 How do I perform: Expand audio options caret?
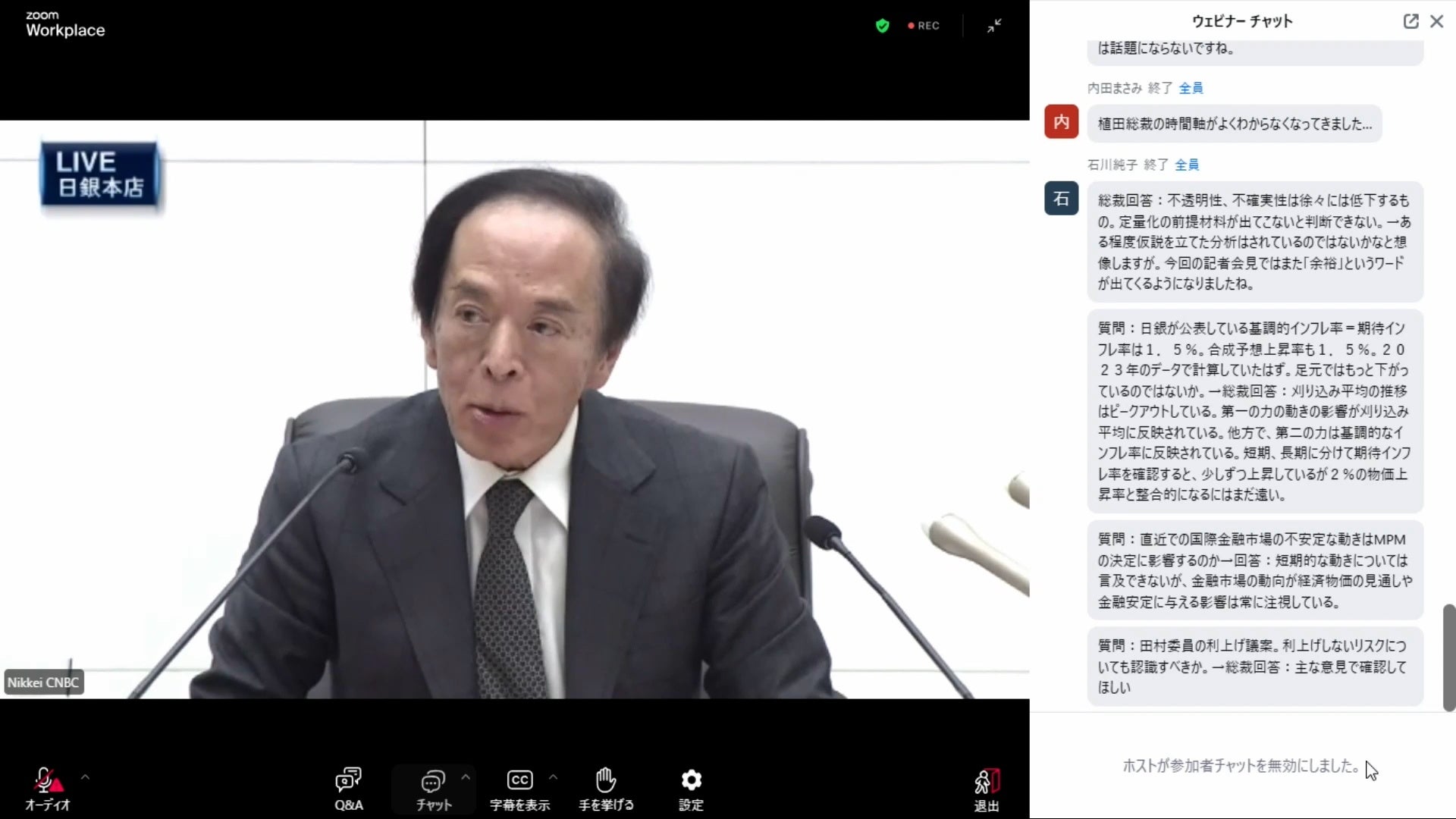(85, 777)
